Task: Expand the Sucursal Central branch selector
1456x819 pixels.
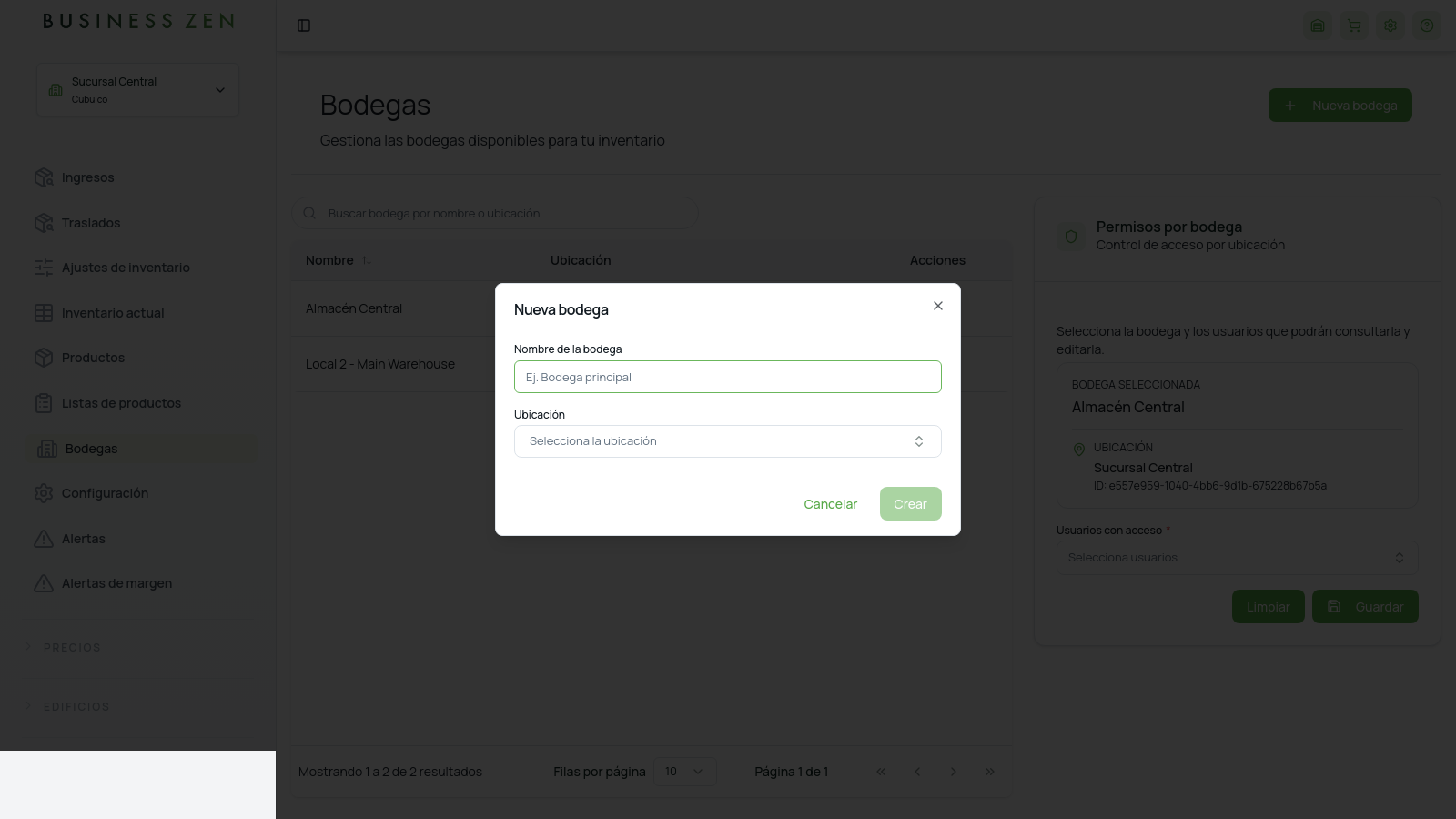Action: tap(138, 89)
